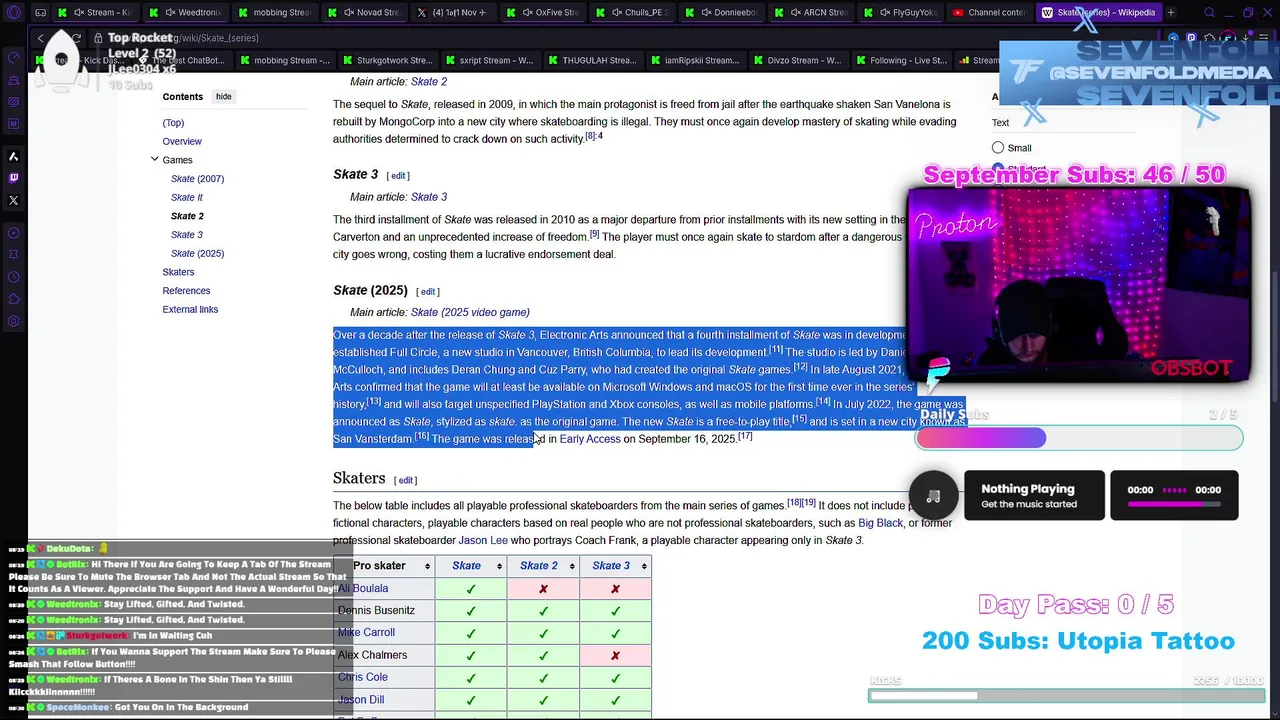Open GX Control in the sidebar

point(14,57)
